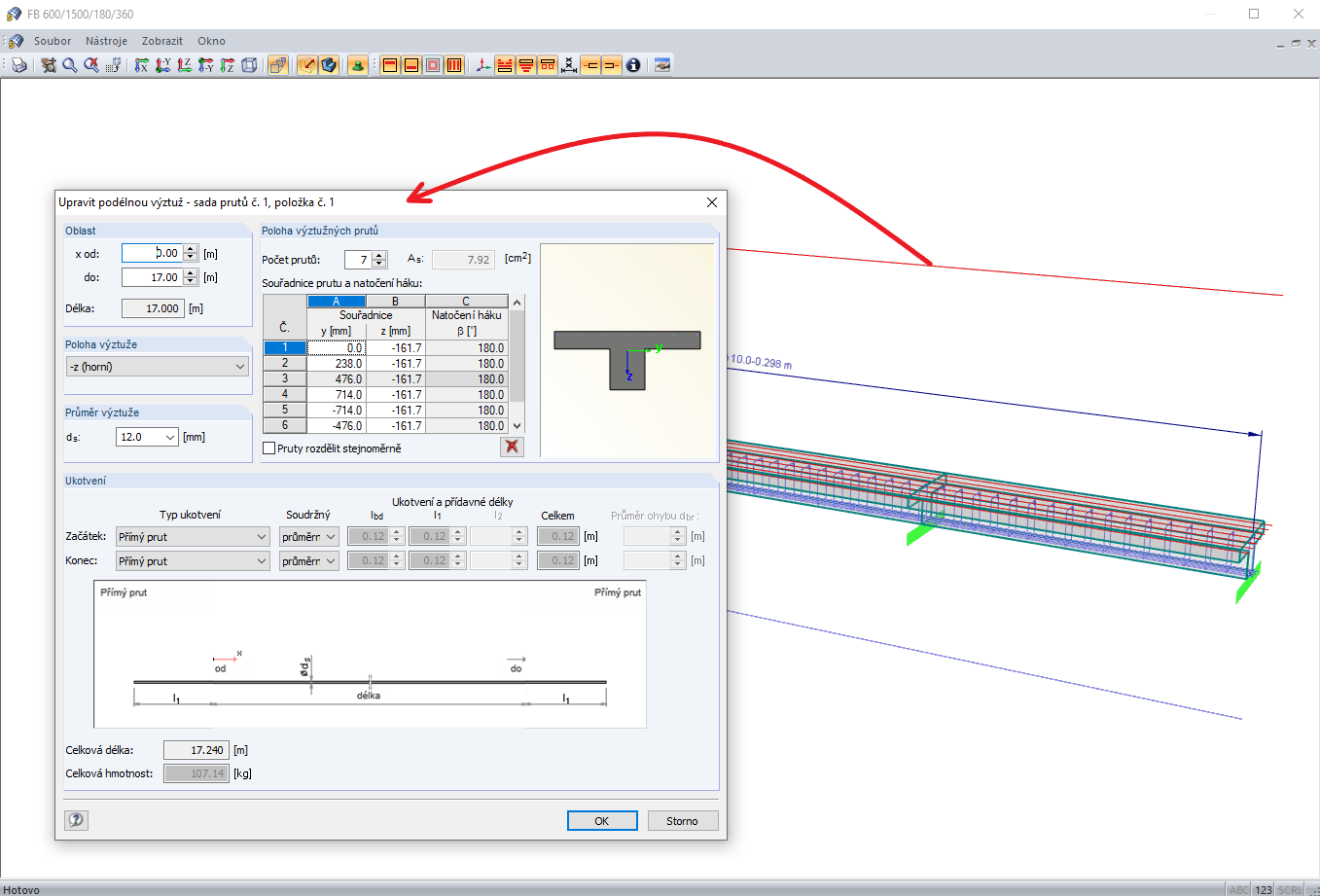Click the Počet prutů stepper arrows
The height and width of the screenshot is (896, 1320).
pyautogui.click(x=379, y=260)
